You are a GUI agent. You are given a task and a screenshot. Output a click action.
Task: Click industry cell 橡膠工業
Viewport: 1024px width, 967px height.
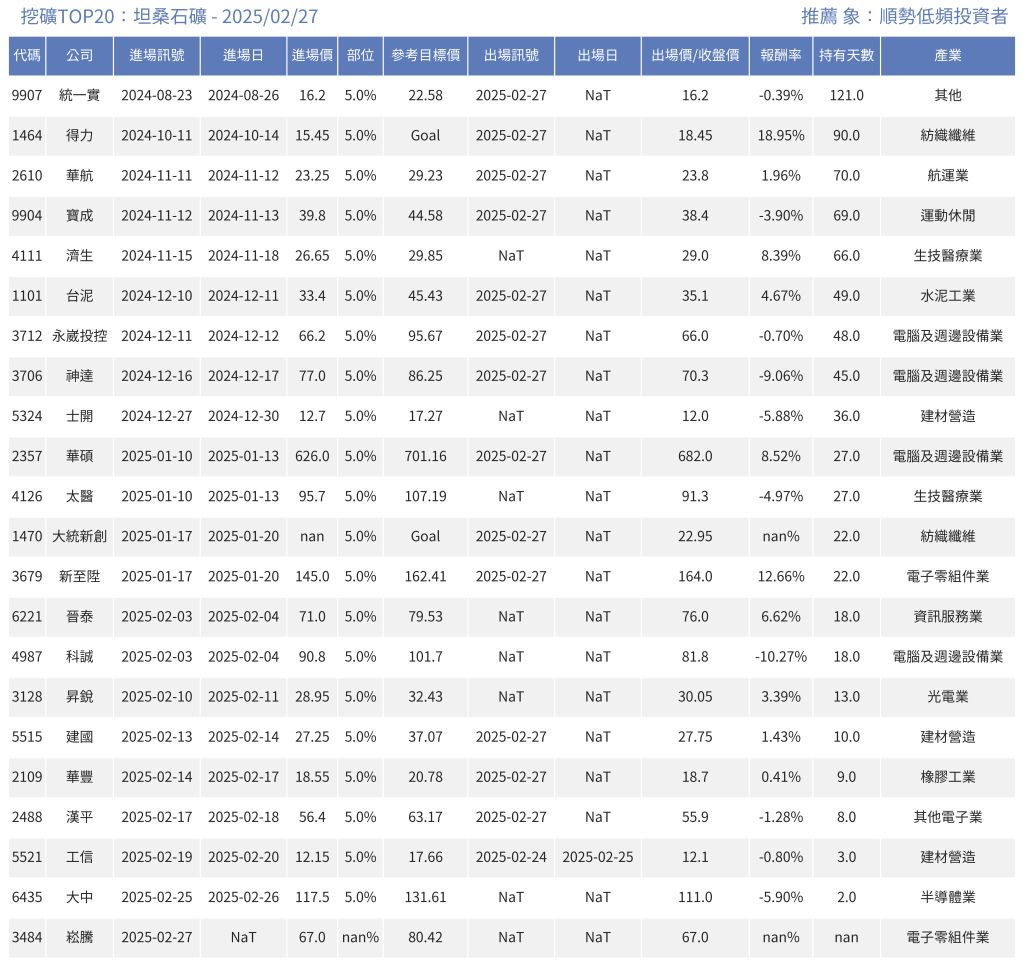pos(948,777)
